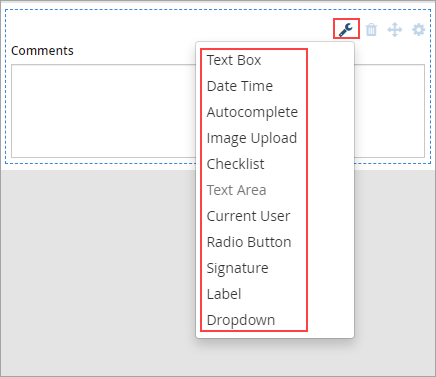Delete the field with trash icon
Viewport: 436px width, 377px height.
(x=371, y=30)
